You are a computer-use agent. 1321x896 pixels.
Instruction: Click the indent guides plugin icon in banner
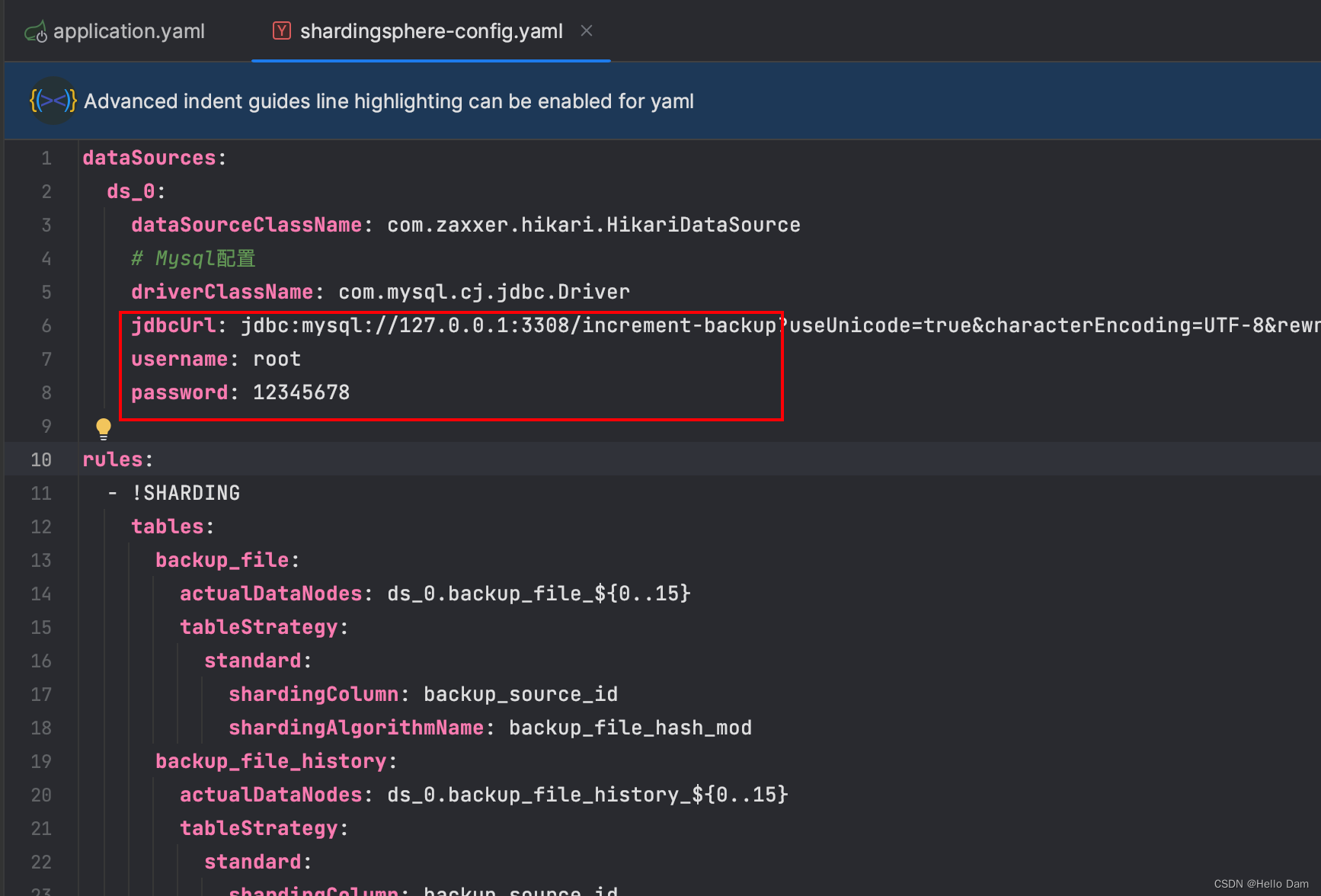coord(53,101)
